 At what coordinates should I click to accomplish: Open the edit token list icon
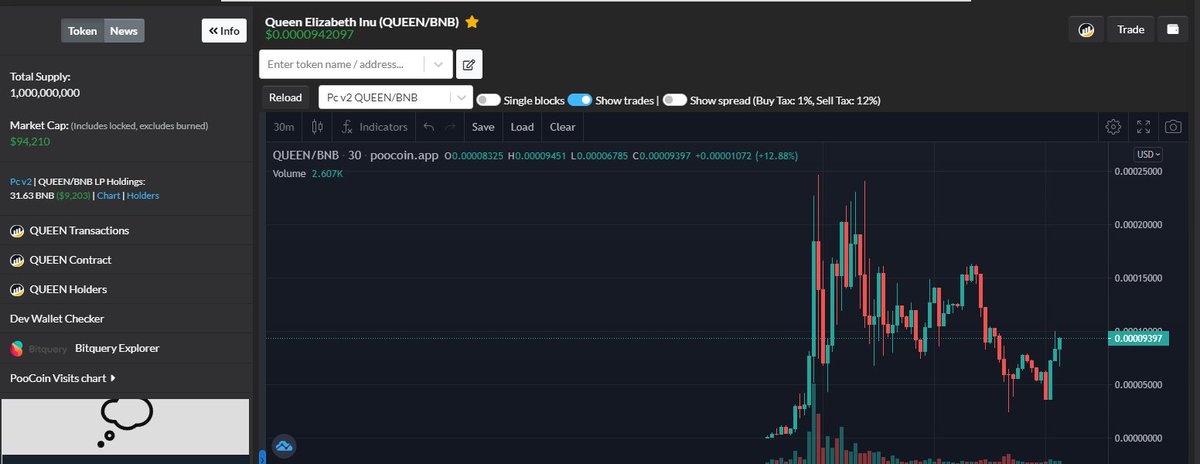[x=469, y=65]
